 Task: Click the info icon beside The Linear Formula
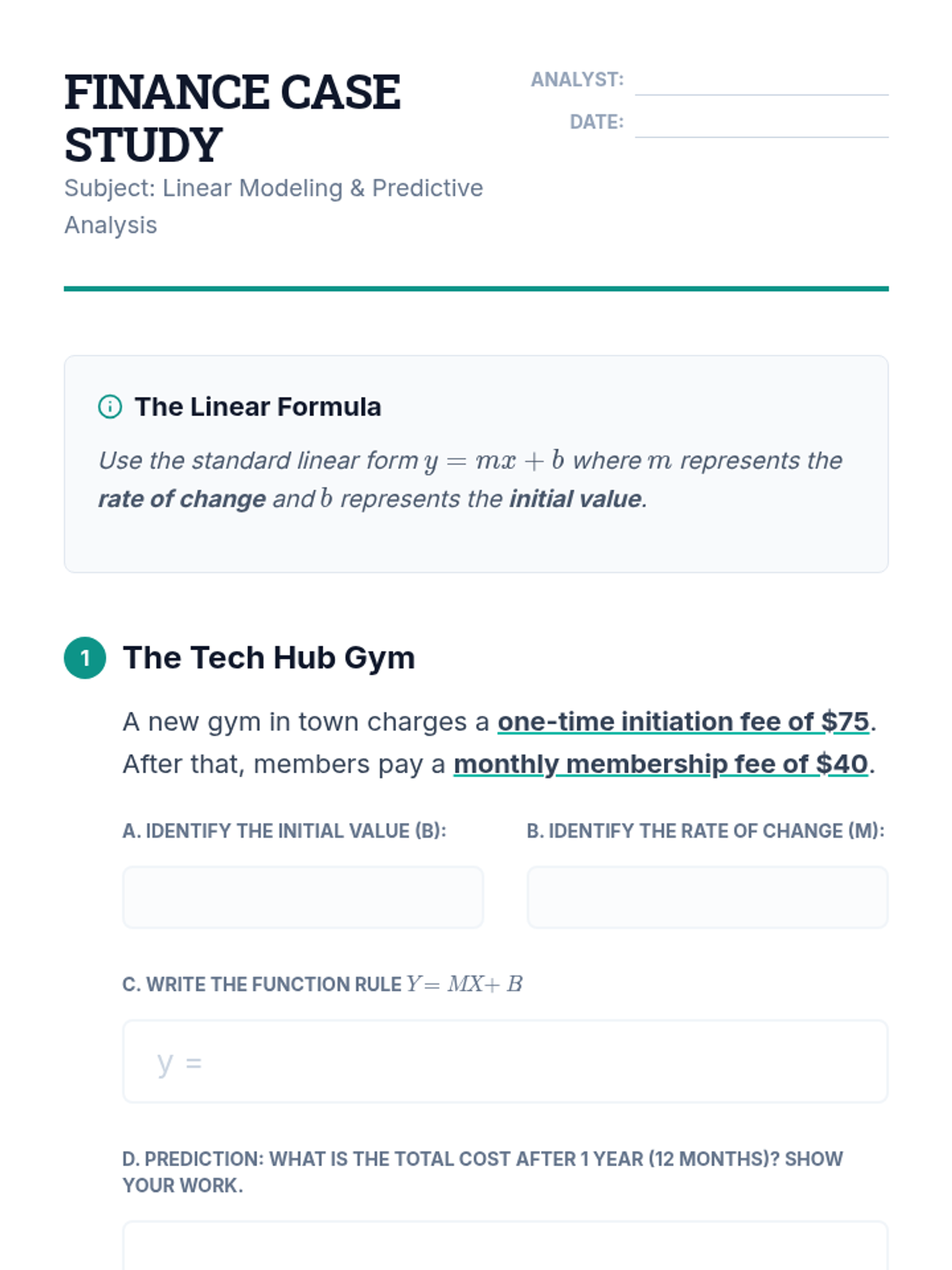[x=109, y=407]
